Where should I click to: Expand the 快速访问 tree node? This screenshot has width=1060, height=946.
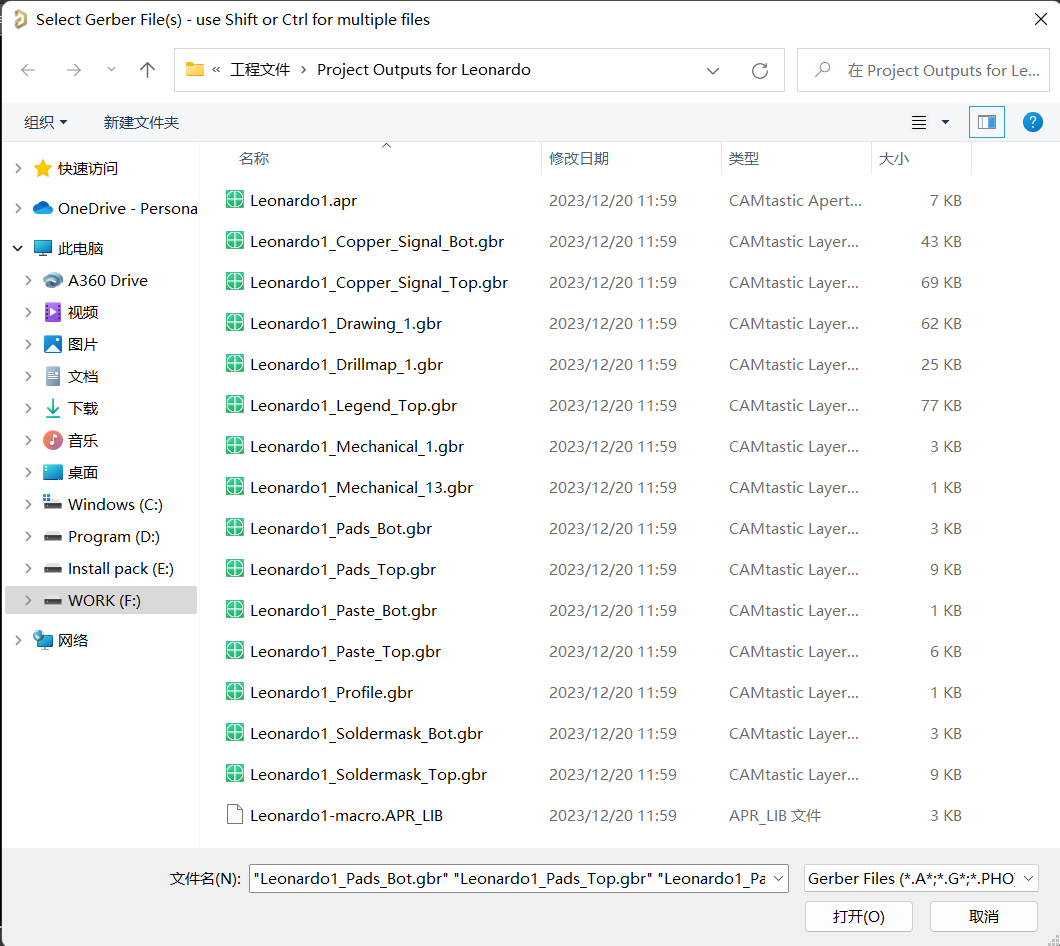[x=18, y=169]
